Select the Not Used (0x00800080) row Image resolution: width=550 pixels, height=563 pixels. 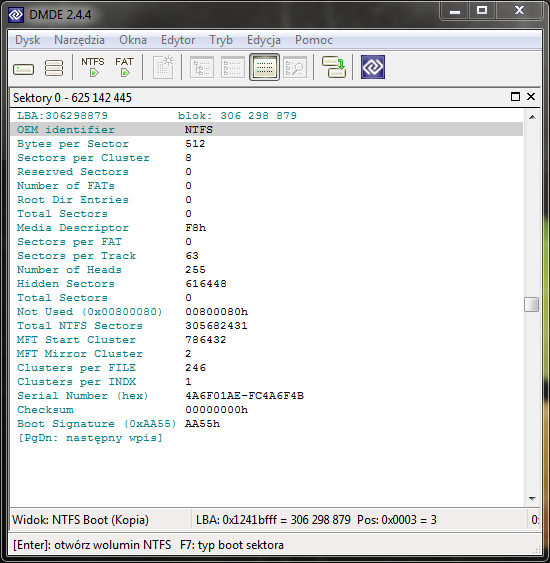(x=266, y=312)
